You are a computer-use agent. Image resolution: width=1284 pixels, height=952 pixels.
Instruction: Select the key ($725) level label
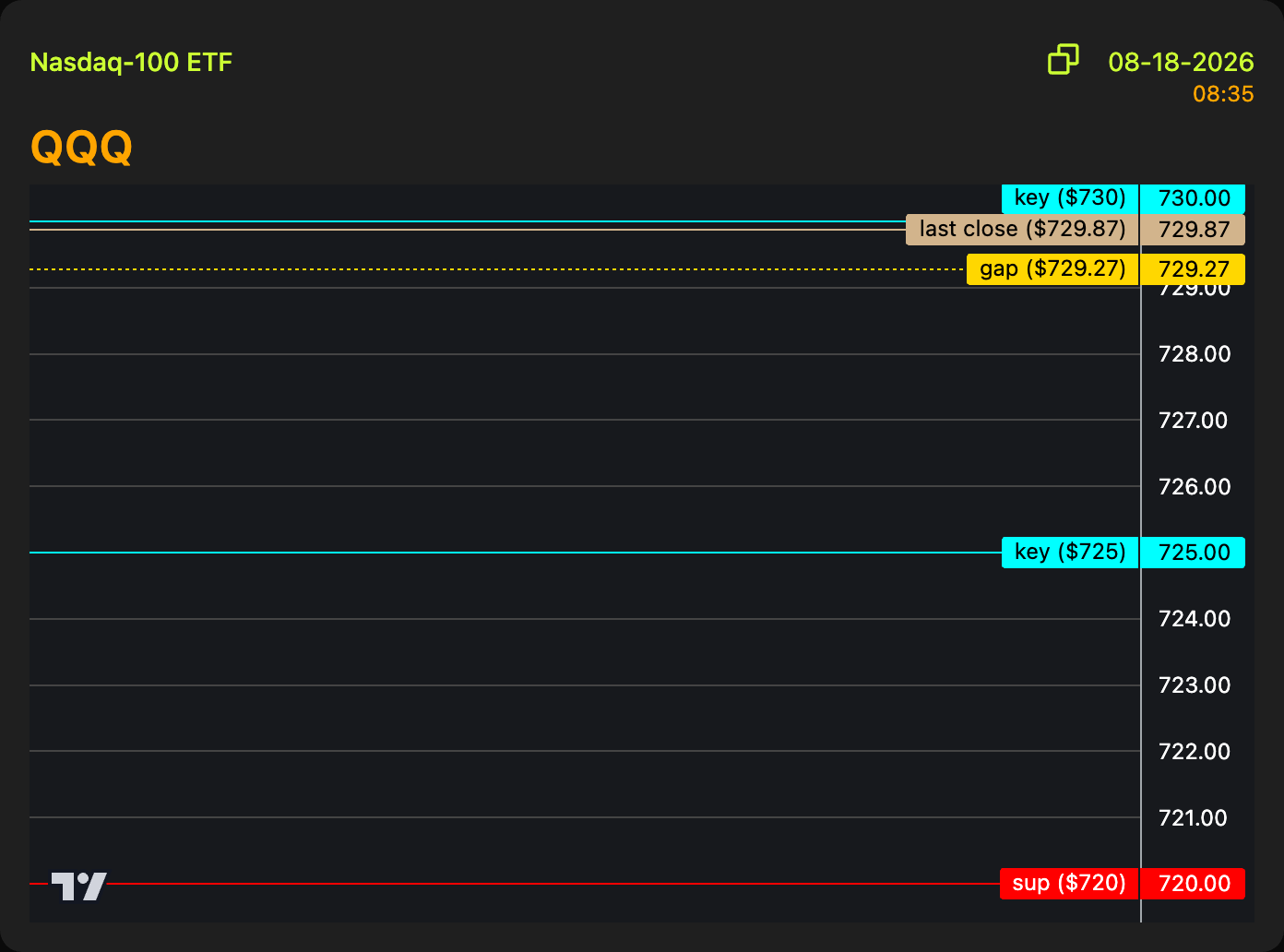[x=1070, y=553]
